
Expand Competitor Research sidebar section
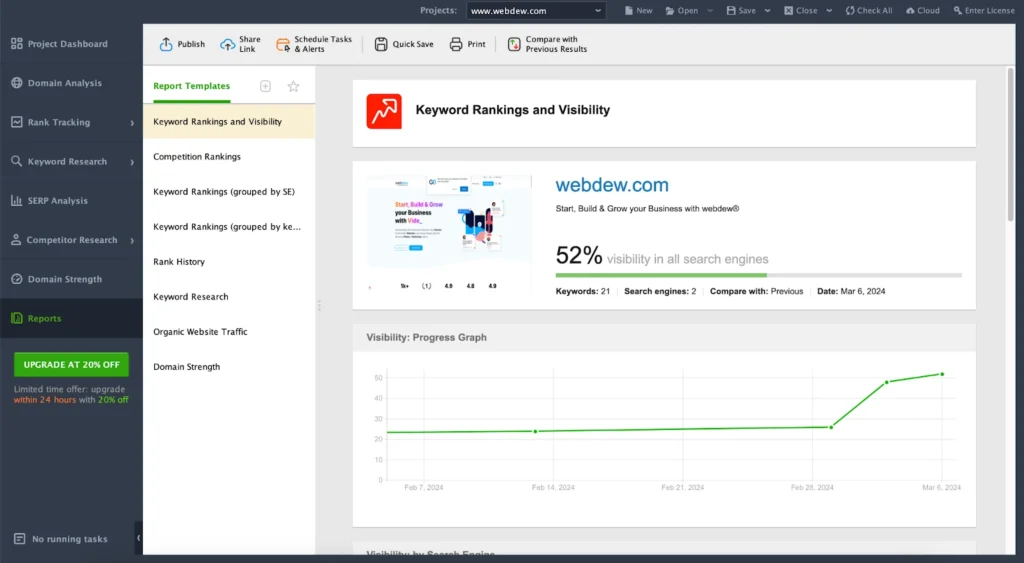[x=132, y=240]
